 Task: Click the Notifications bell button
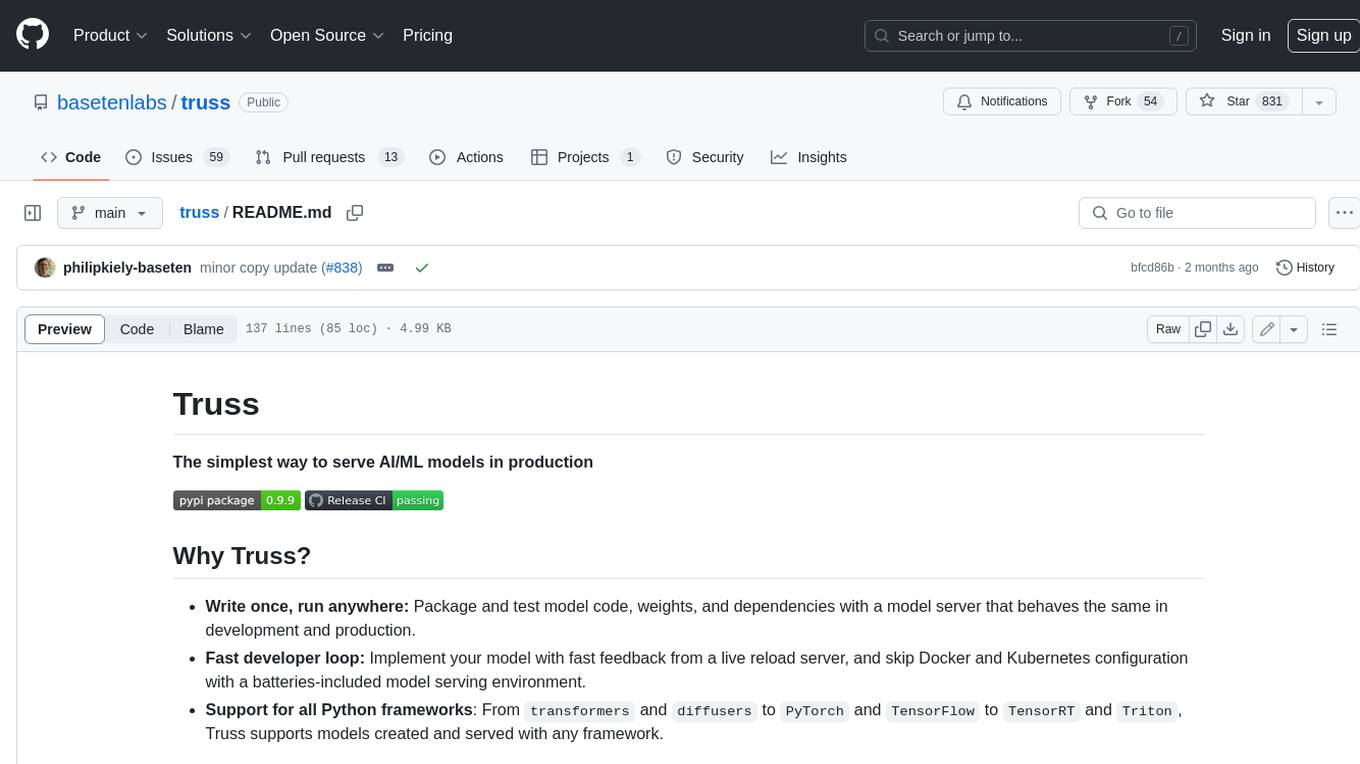[1002, 102]
